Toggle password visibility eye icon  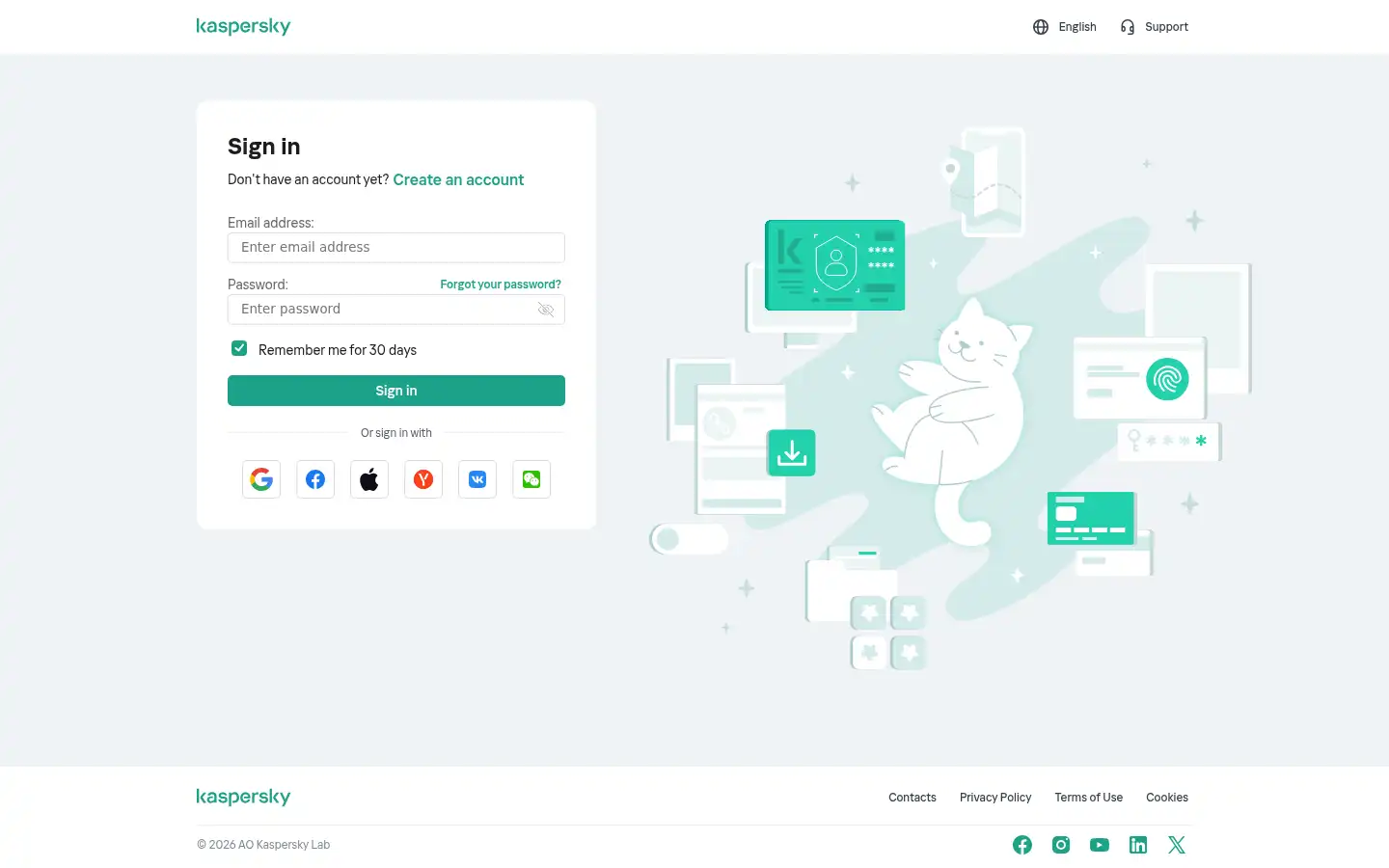coord(545,310)
